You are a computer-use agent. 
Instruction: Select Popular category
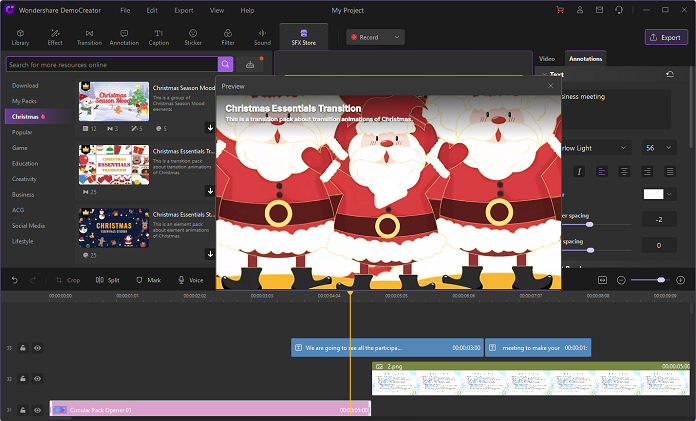click(x=22, y=132)
